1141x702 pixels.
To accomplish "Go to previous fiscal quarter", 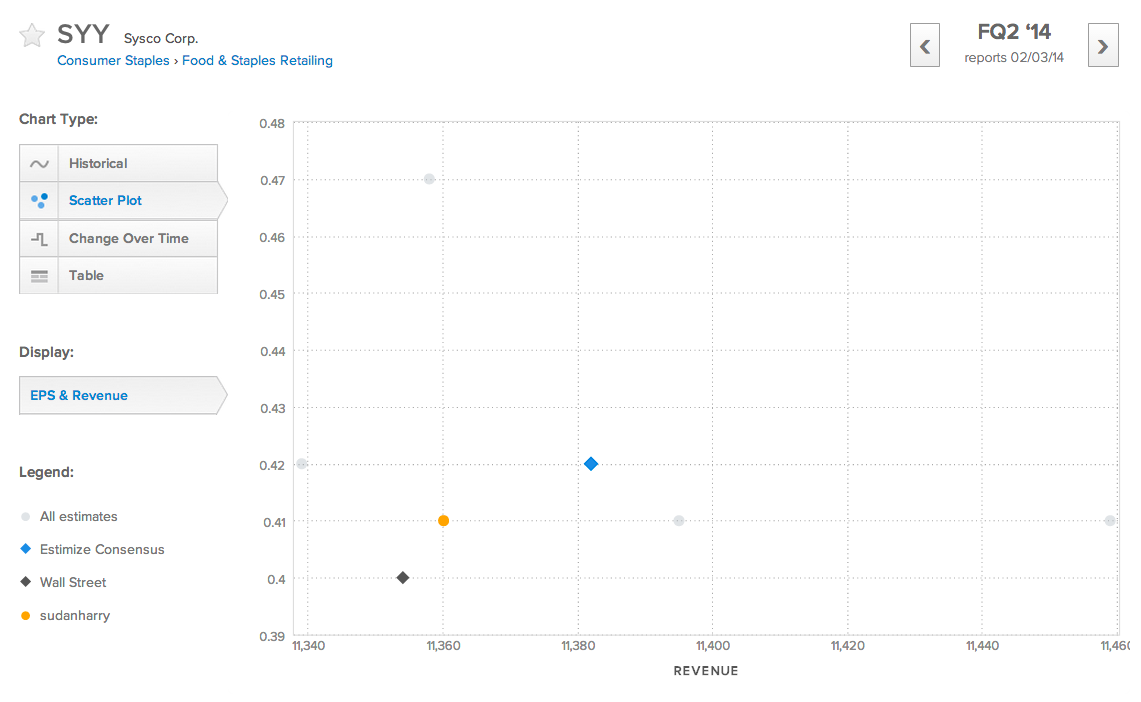I will click(925, 45).
